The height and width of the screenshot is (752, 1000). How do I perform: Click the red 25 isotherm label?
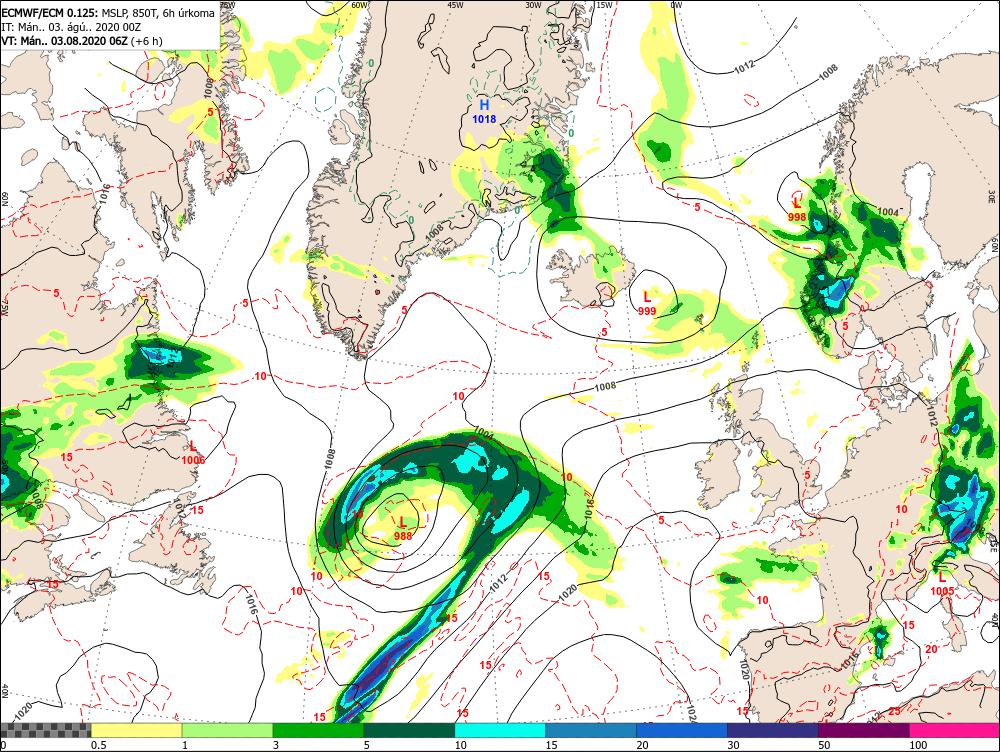(895, 711)
